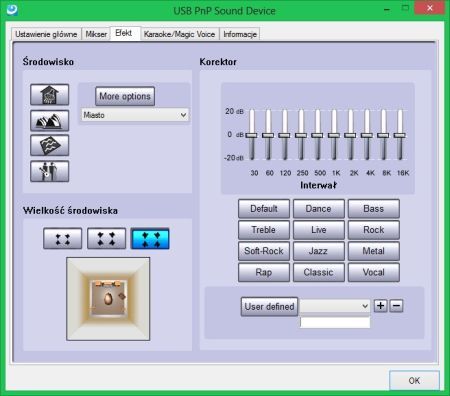Open the user defined preset dropdown

(335, 306)
